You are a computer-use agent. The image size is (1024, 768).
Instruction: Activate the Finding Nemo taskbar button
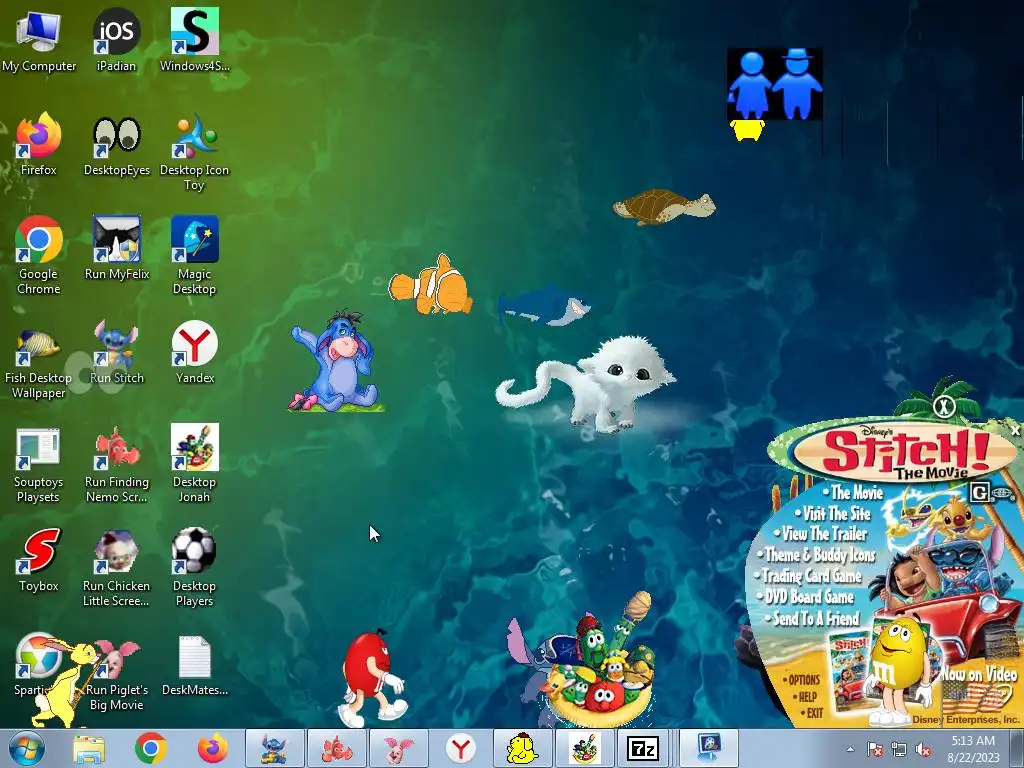tap(336, 748)
